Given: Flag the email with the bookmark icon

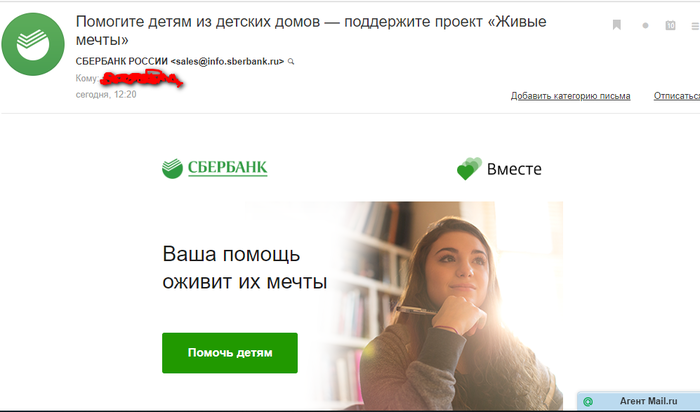Looking at the screenshot, I should [x=617, y=25].
